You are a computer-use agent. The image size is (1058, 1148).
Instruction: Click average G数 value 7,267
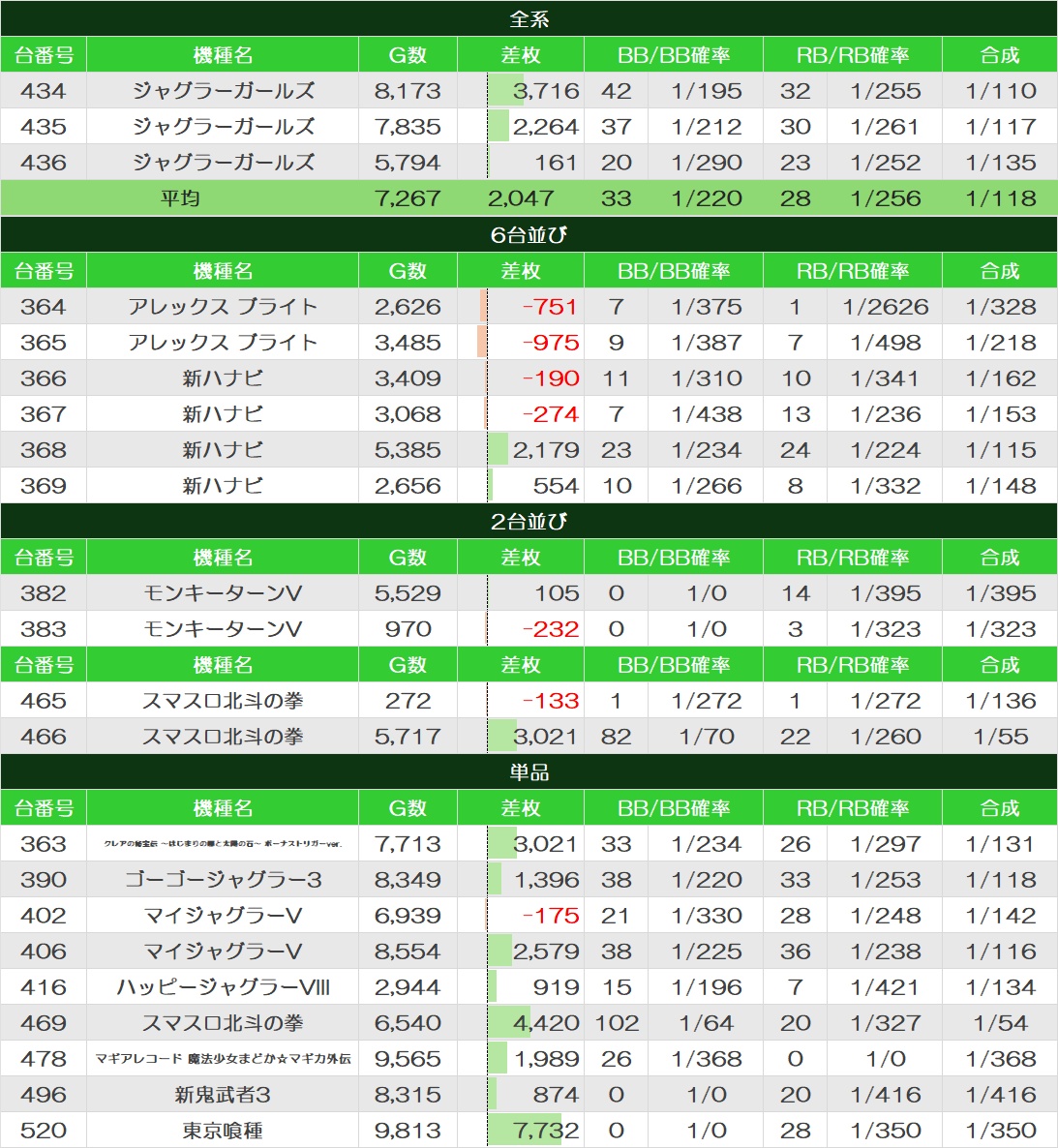click(x=408, y=198)
